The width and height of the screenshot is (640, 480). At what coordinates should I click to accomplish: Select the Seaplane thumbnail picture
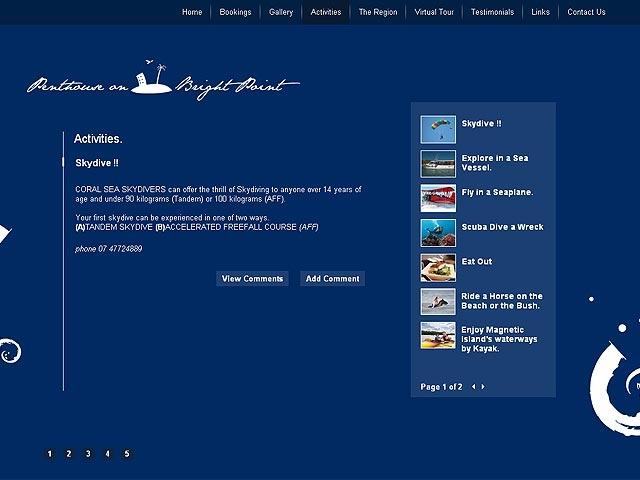(438, 198)
